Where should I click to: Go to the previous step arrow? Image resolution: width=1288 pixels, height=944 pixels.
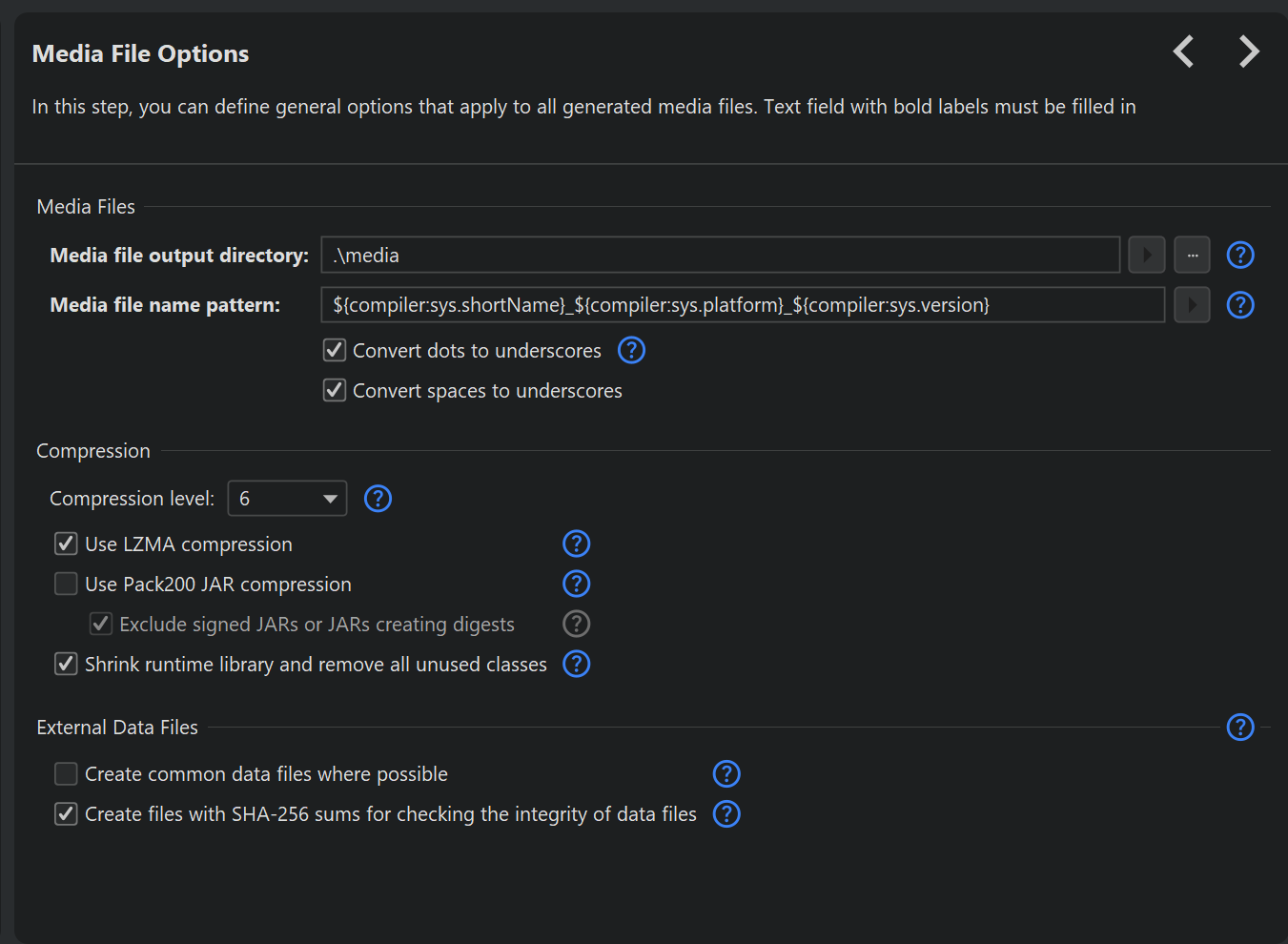1183,51
